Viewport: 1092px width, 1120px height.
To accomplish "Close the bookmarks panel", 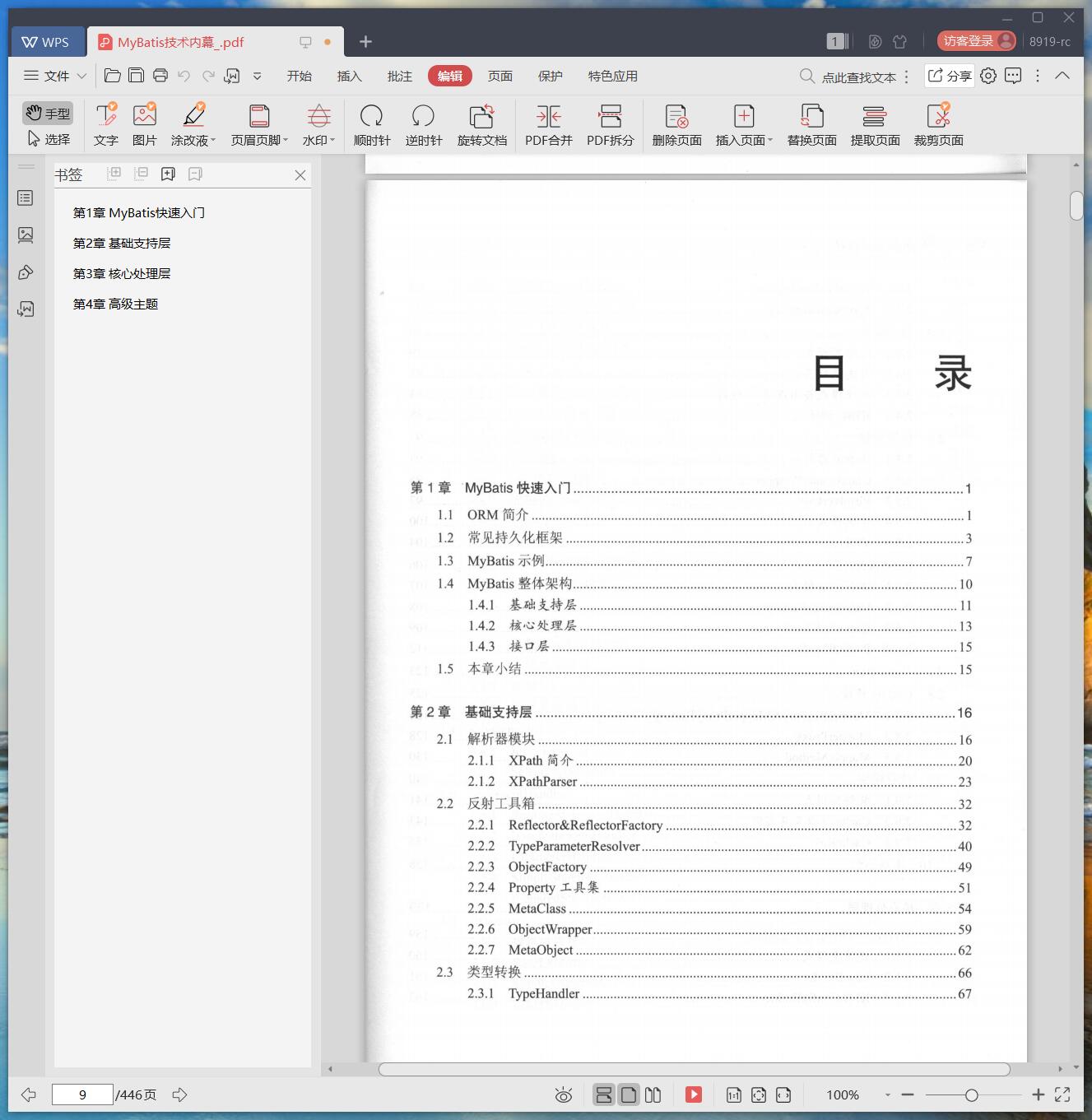I will click(x=300, y=175).
